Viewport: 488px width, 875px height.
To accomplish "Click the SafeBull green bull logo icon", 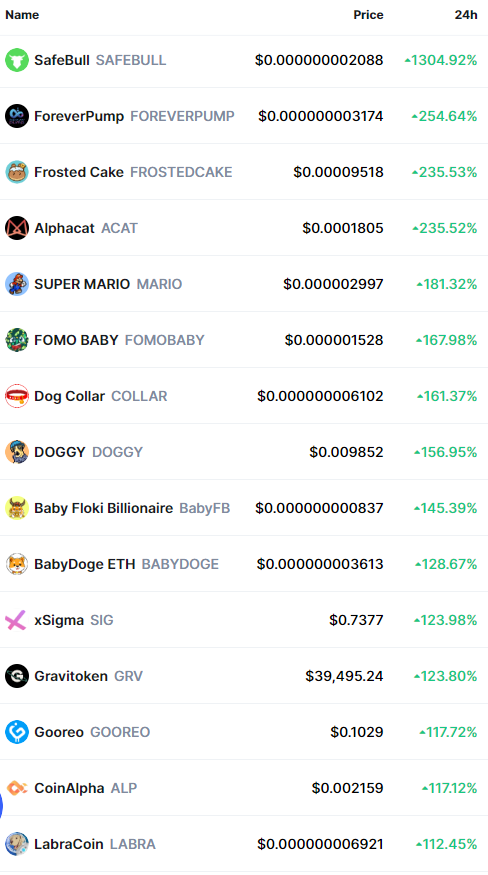I will coord(17,60).
